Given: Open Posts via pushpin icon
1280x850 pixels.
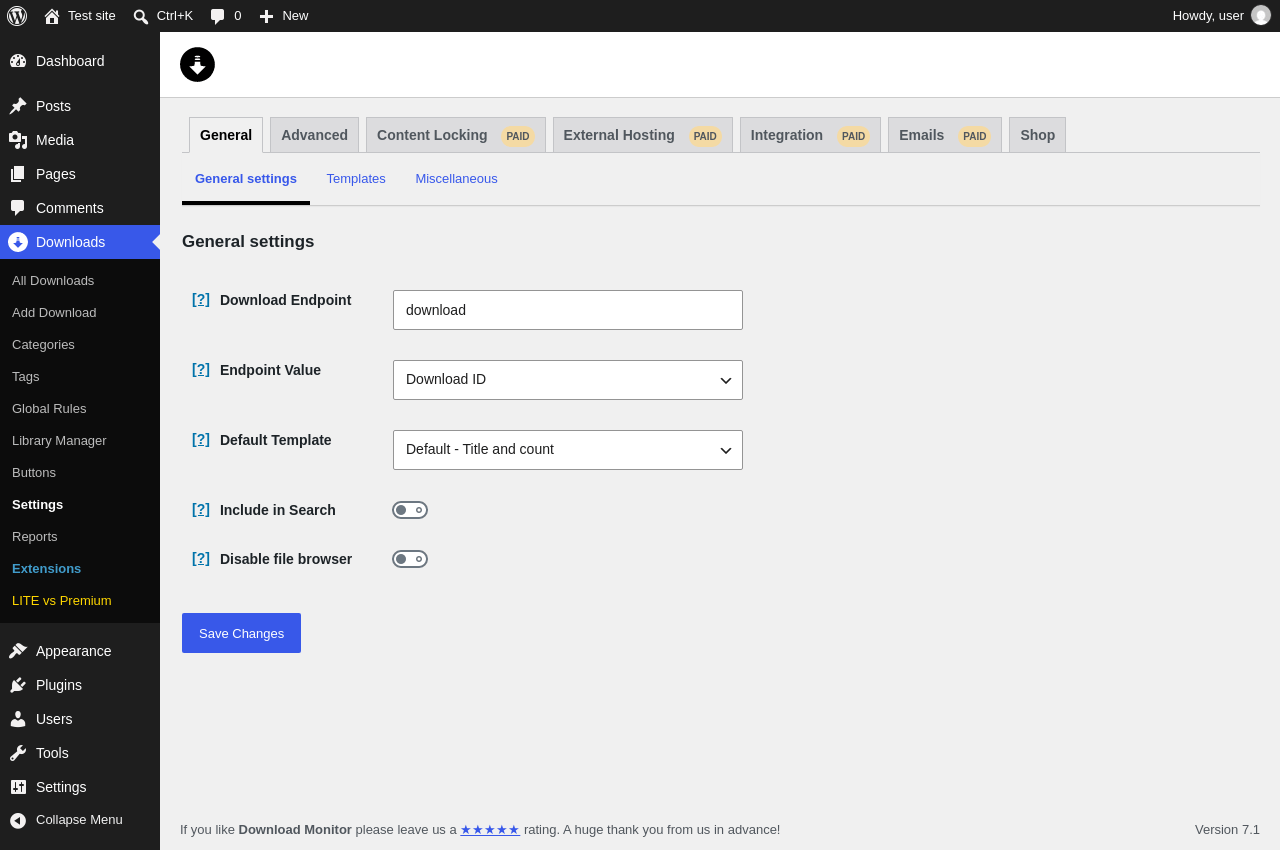Looking at the screenshot, I should [18, 106].
